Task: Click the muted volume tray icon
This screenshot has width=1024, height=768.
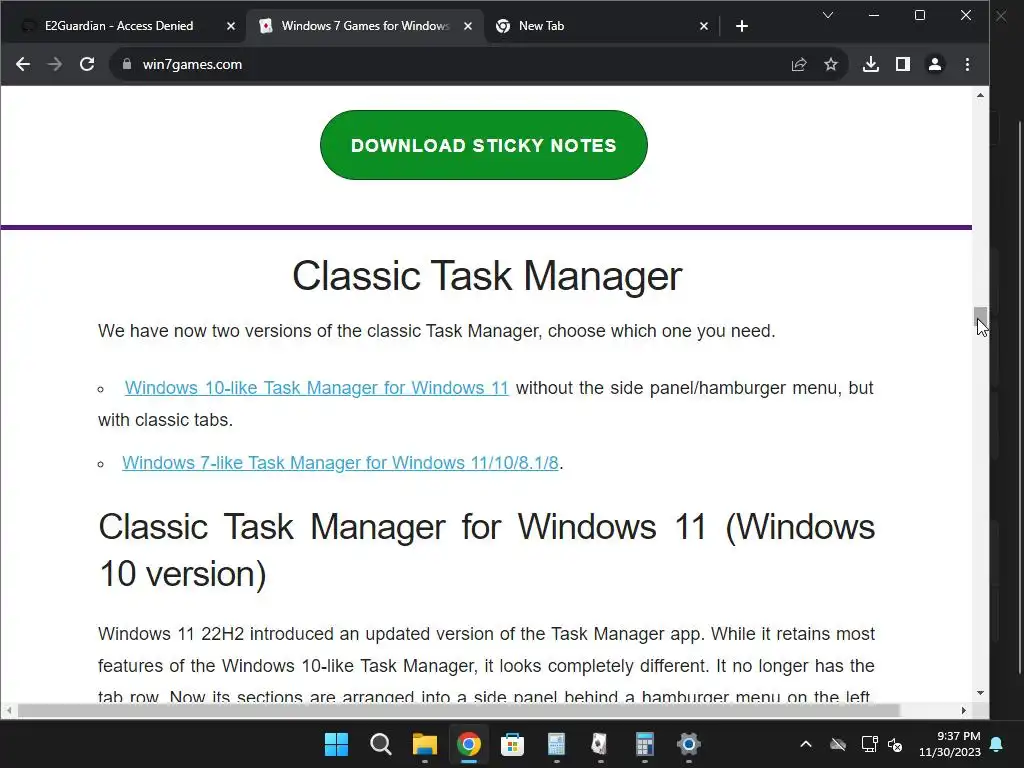Action: pyautogui.click(x=895, y=744)
